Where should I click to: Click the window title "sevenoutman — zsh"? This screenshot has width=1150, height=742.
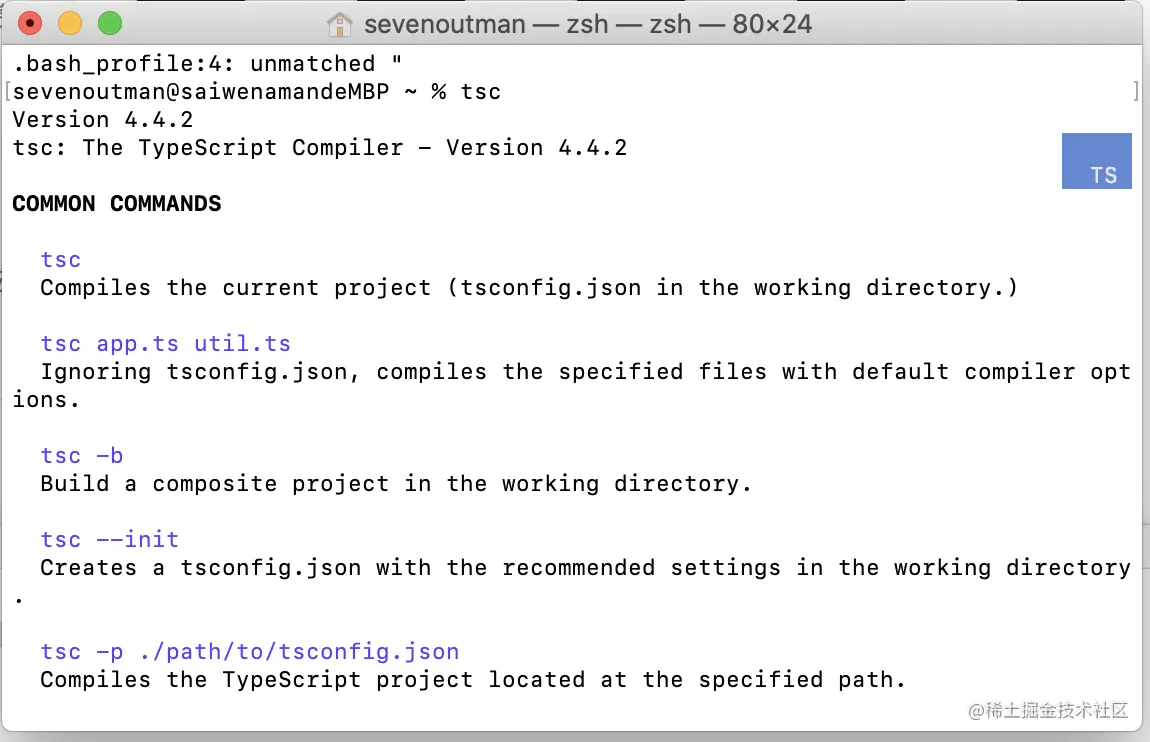pyautogui.click(x=587, y=23)
